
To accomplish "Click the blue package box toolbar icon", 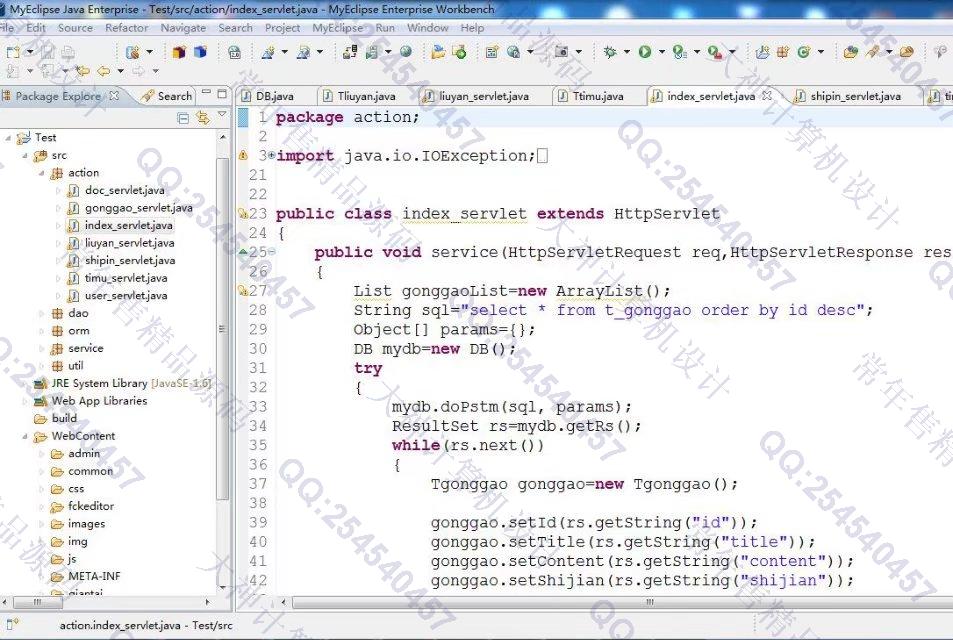I will click(200, 52).
